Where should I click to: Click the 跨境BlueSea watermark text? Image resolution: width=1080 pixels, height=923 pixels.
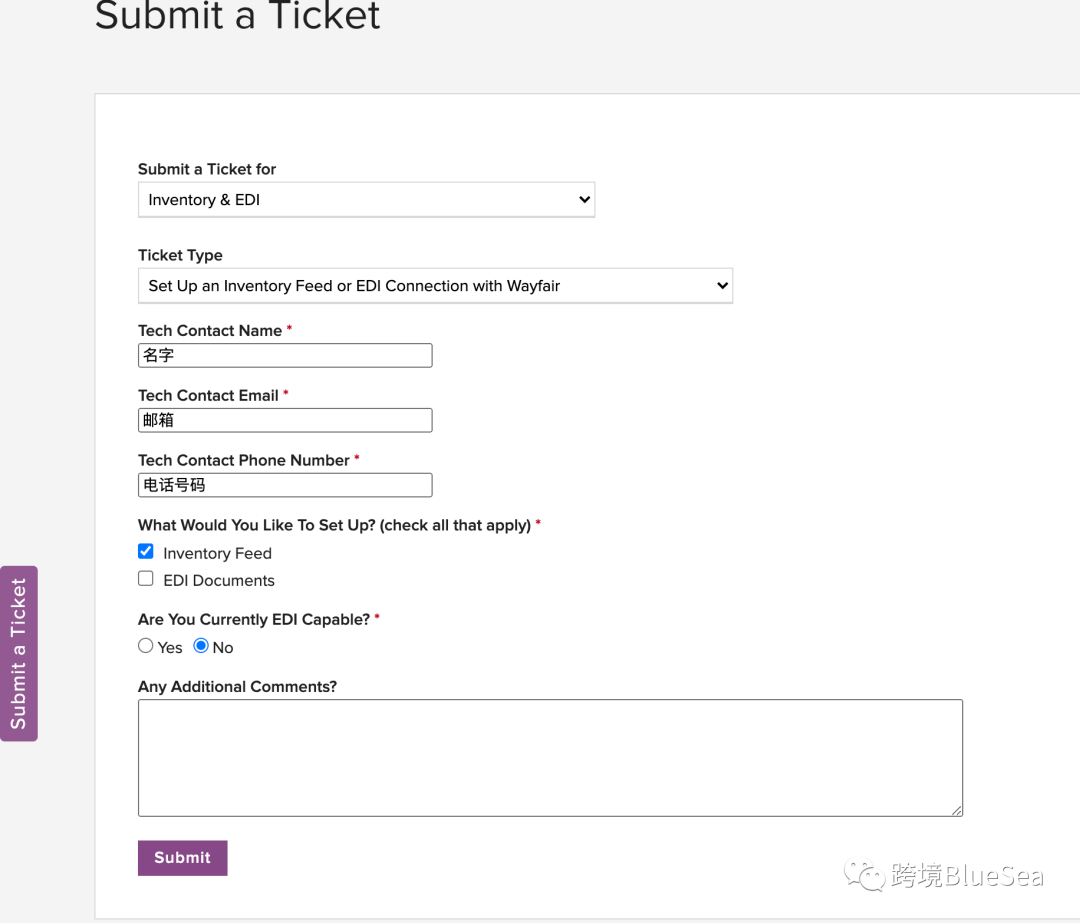pos(966,878)
